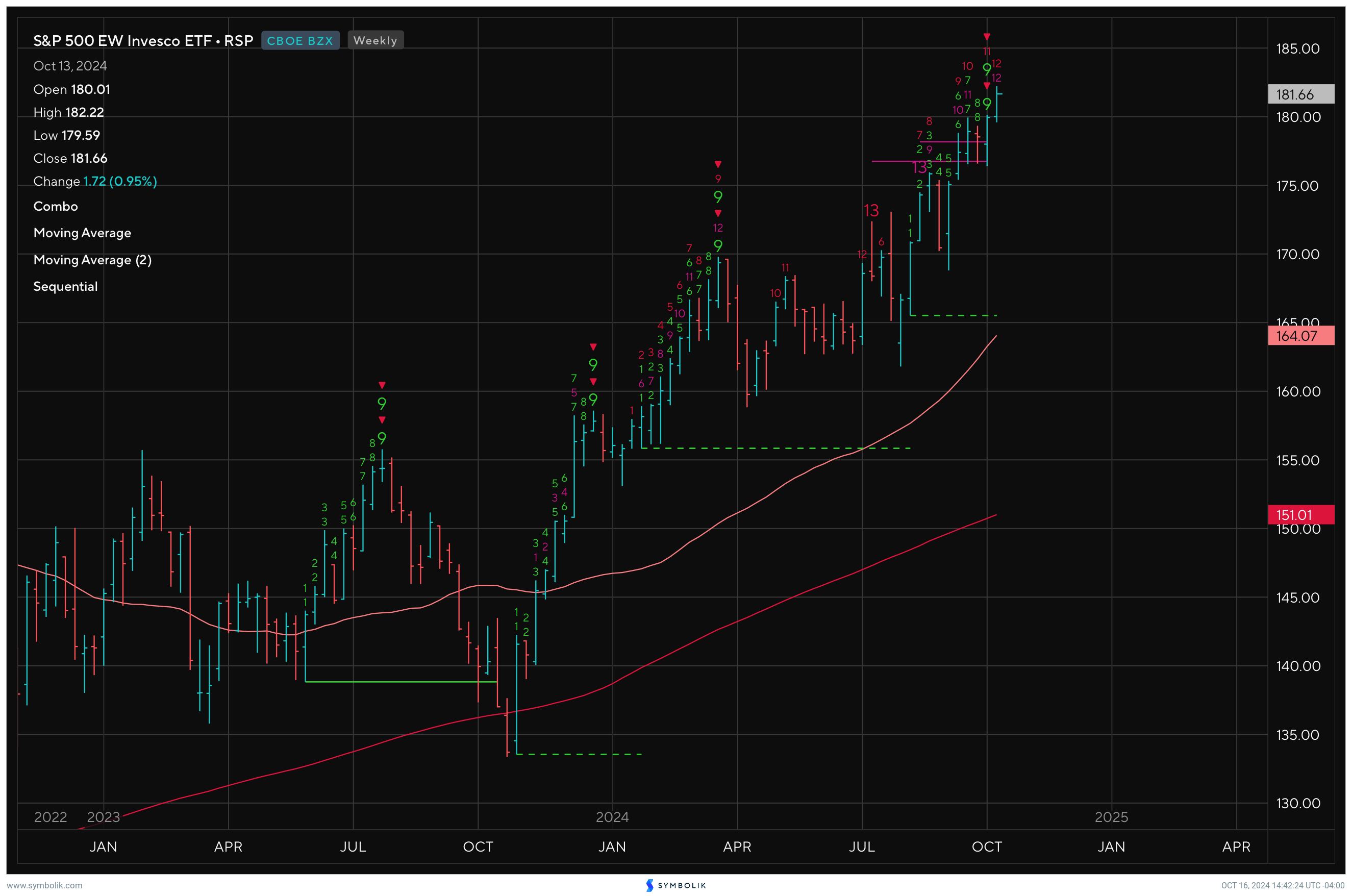The width and height of the screenshot is (1352, 896).
Task: Click the red triangle above the July 2023 peak
Action: click(x=382, y=385)
